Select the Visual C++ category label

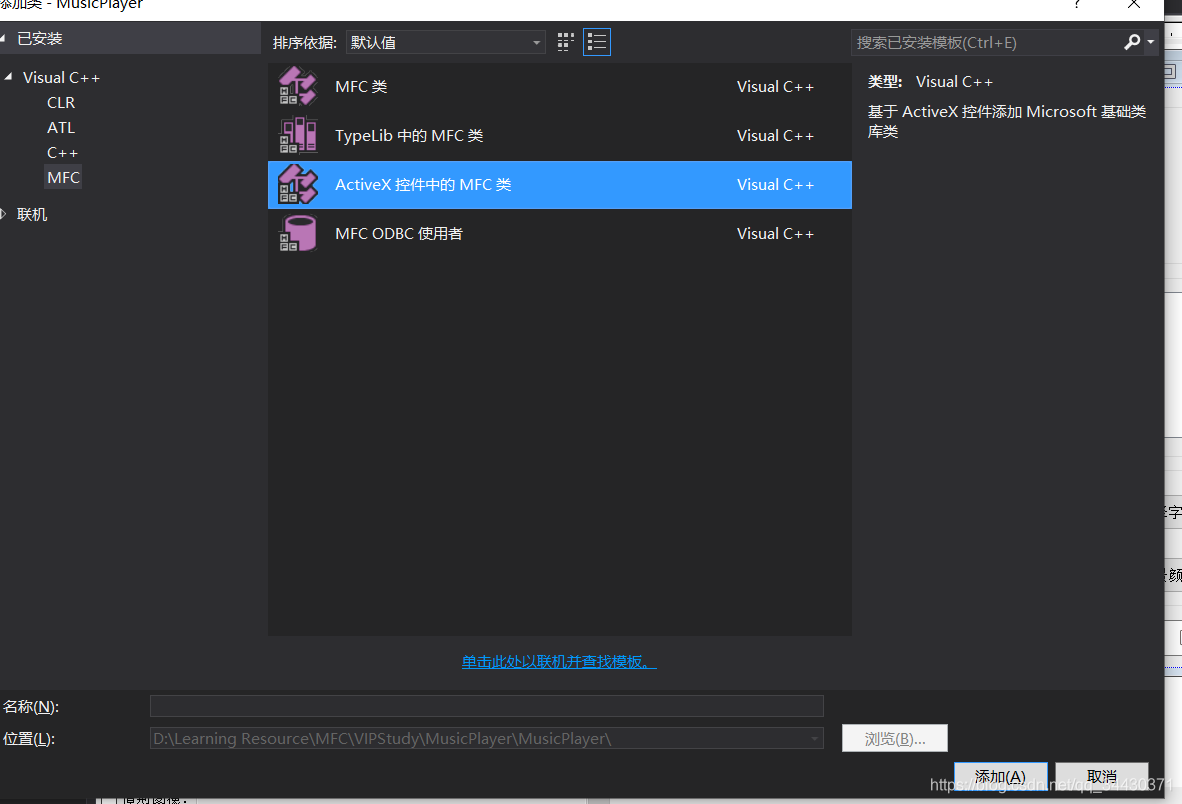61,78
